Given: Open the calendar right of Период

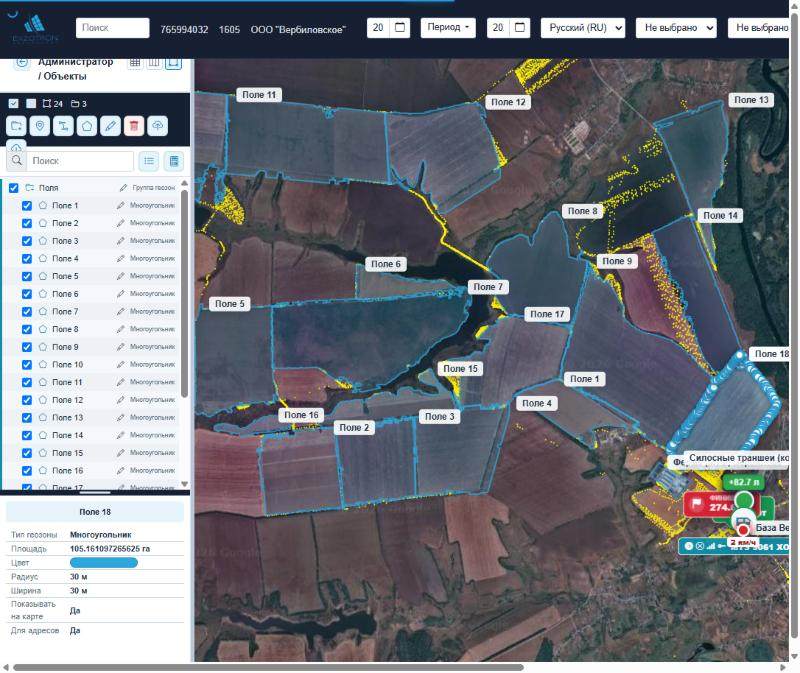Looking at the screenshot, I should point(520,28).
